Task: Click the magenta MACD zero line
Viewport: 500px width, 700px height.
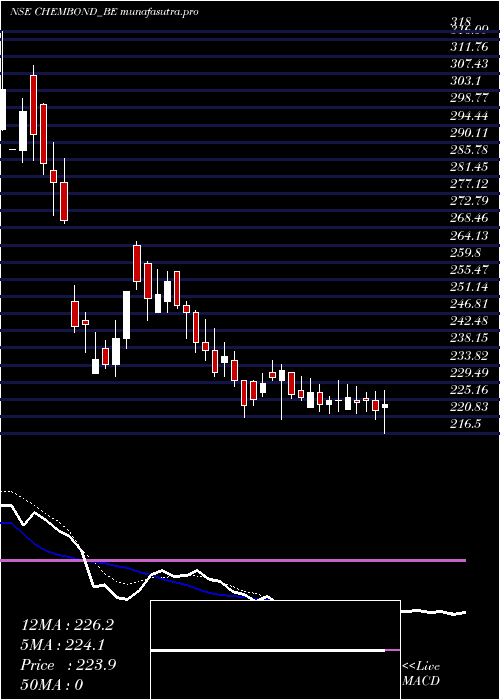Action: pyautogui.click(x=233, y=560)
